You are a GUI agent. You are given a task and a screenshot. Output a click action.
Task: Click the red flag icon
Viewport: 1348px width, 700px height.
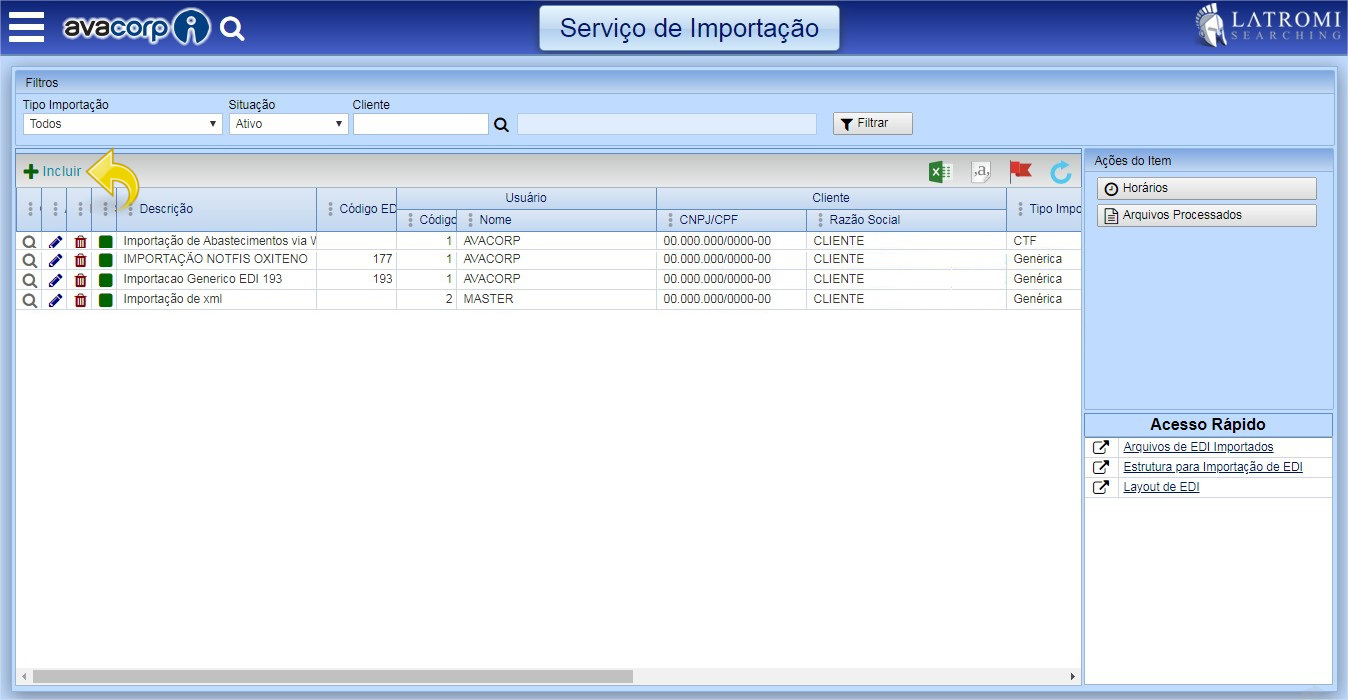(x=1020, y=172)
